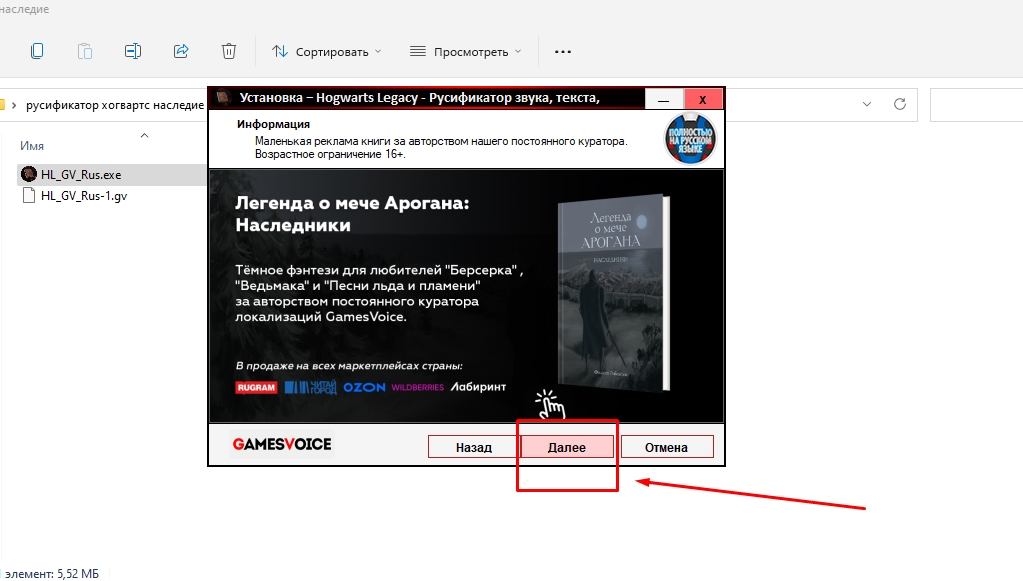
Task: Select the HL_GV_Rus.exe file name
Action: (81, 175)
